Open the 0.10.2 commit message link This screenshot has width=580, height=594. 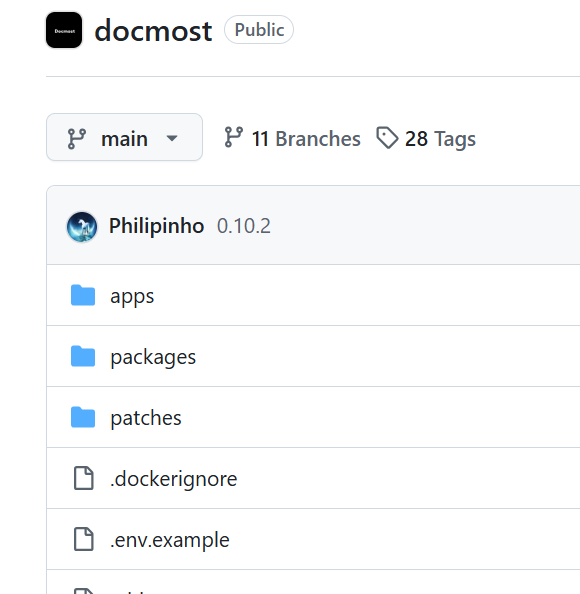click(x=244, y=226)
